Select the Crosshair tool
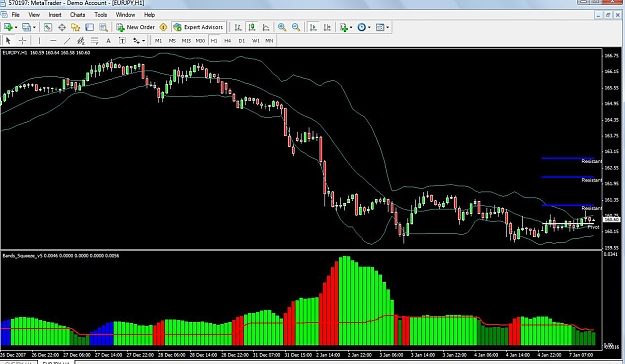Viewport: 625px width, 364px height. point(22,41)
